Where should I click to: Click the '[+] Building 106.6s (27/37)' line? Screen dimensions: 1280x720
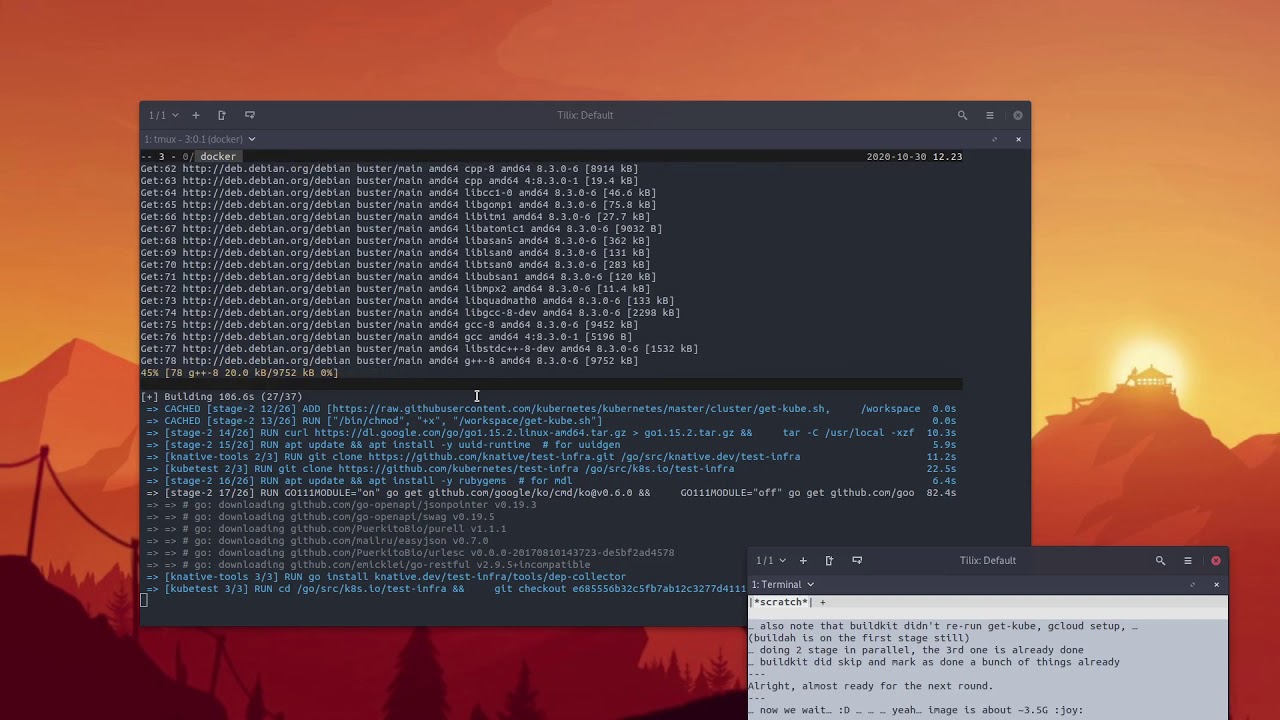pyautogui.click(x=221, y=397)
